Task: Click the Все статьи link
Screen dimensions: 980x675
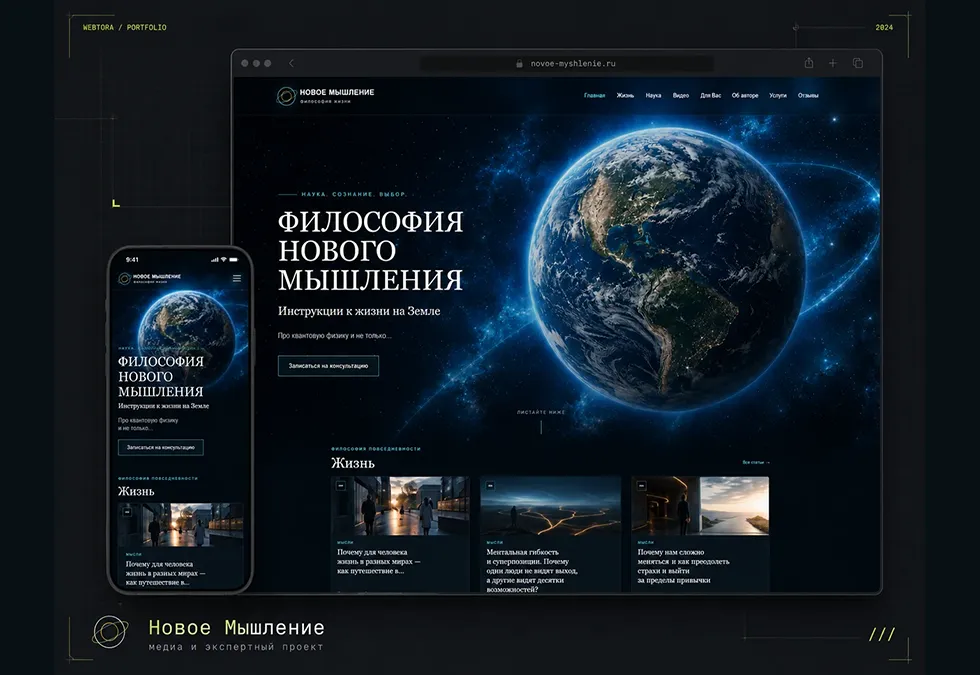Action: 756,462
